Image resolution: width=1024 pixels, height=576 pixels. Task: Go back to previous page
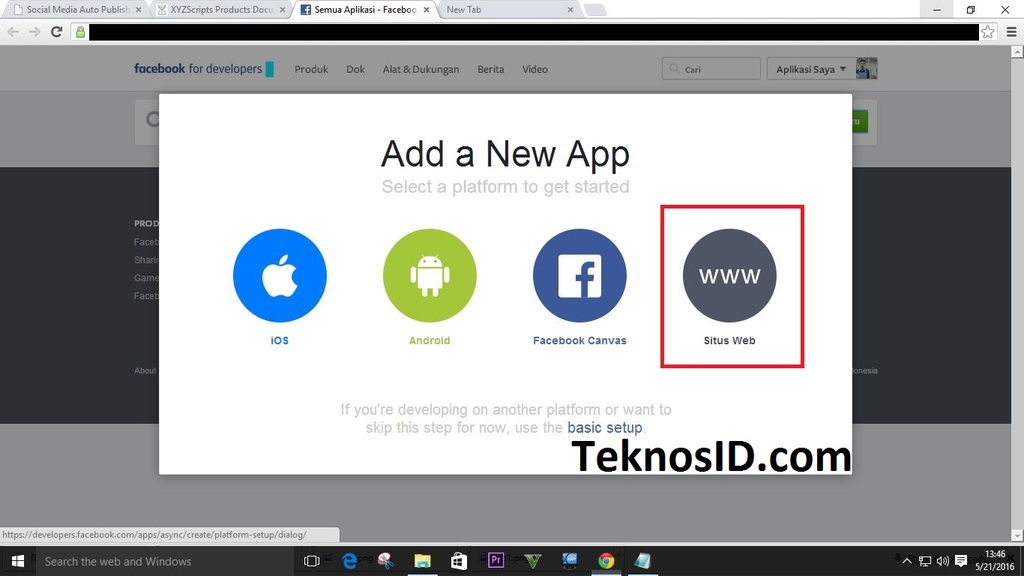tap(13, 31)
